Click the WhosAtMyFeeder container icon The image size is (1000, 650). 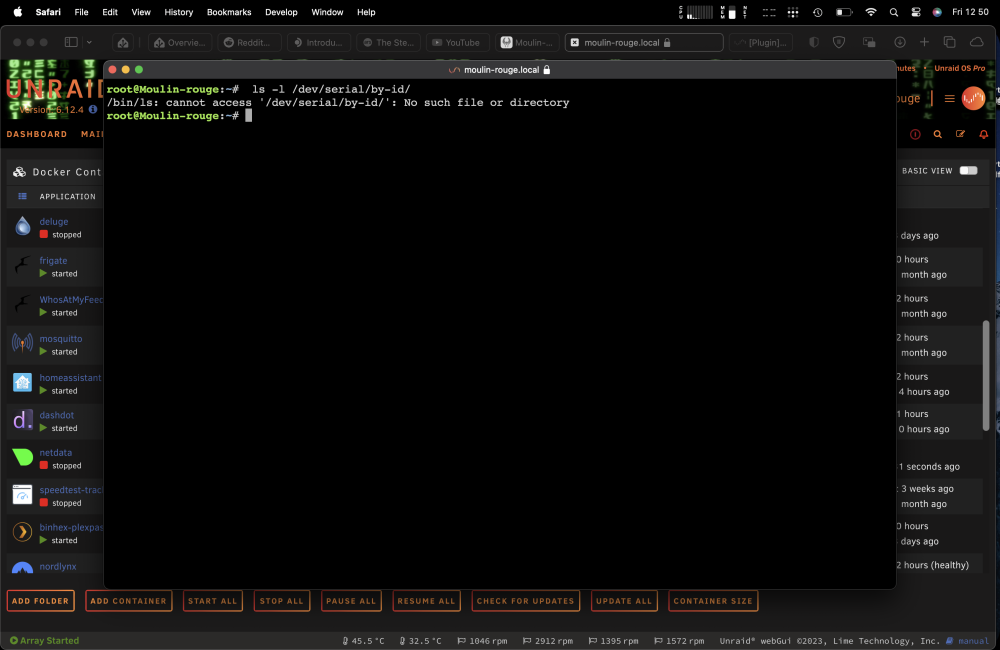coord(23,304)
